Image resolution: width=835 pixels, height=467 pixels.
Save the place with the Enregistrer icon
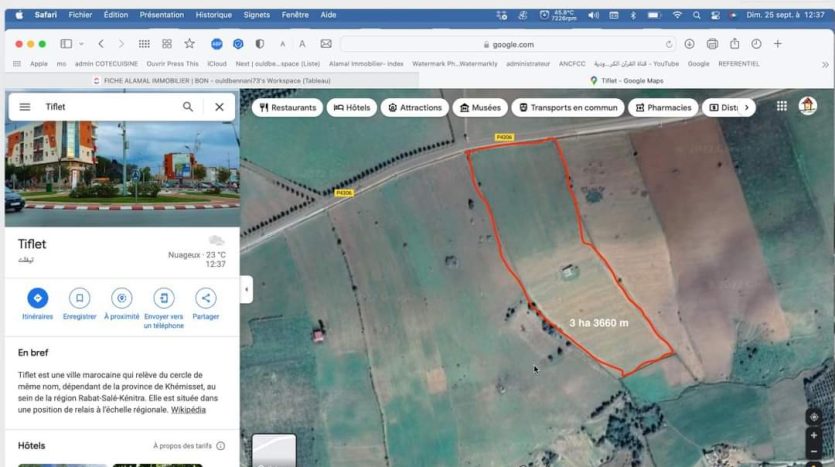click(79, 298)
